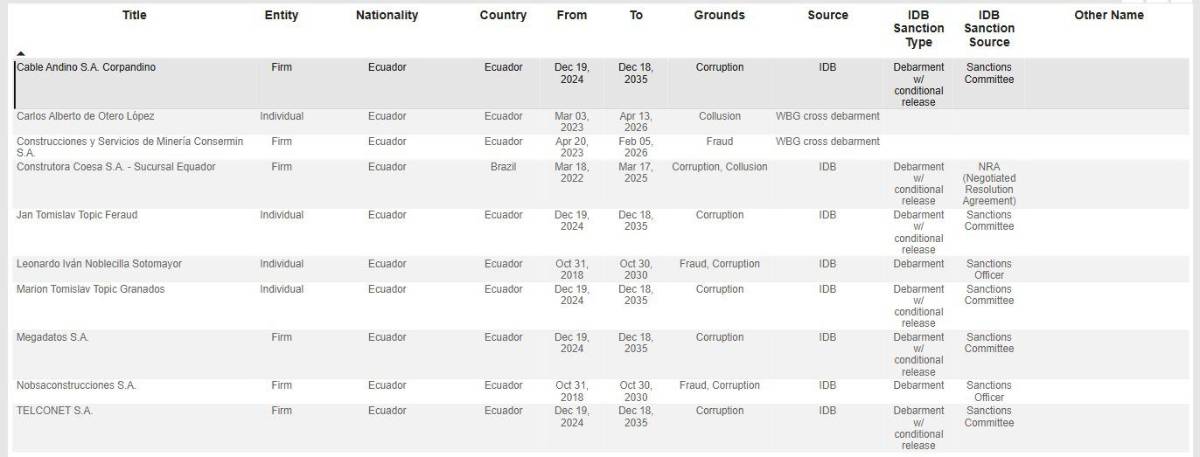
Task: Click the Nationality column header
Action: (x=387, y=16)
